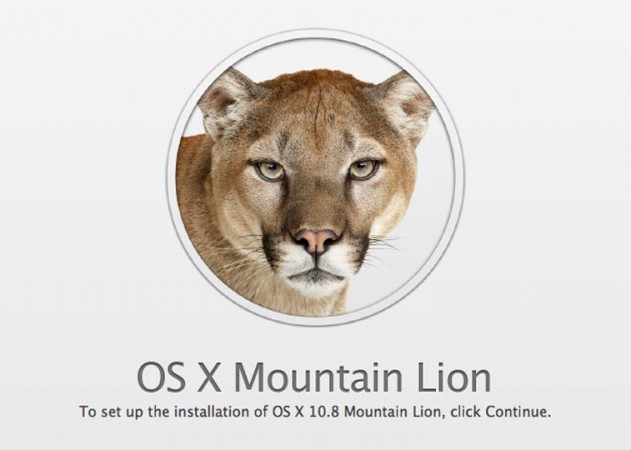This screenshot has width=631, height=450.
Task: Click "OS X" in the large title
Action: coord(179,377)
